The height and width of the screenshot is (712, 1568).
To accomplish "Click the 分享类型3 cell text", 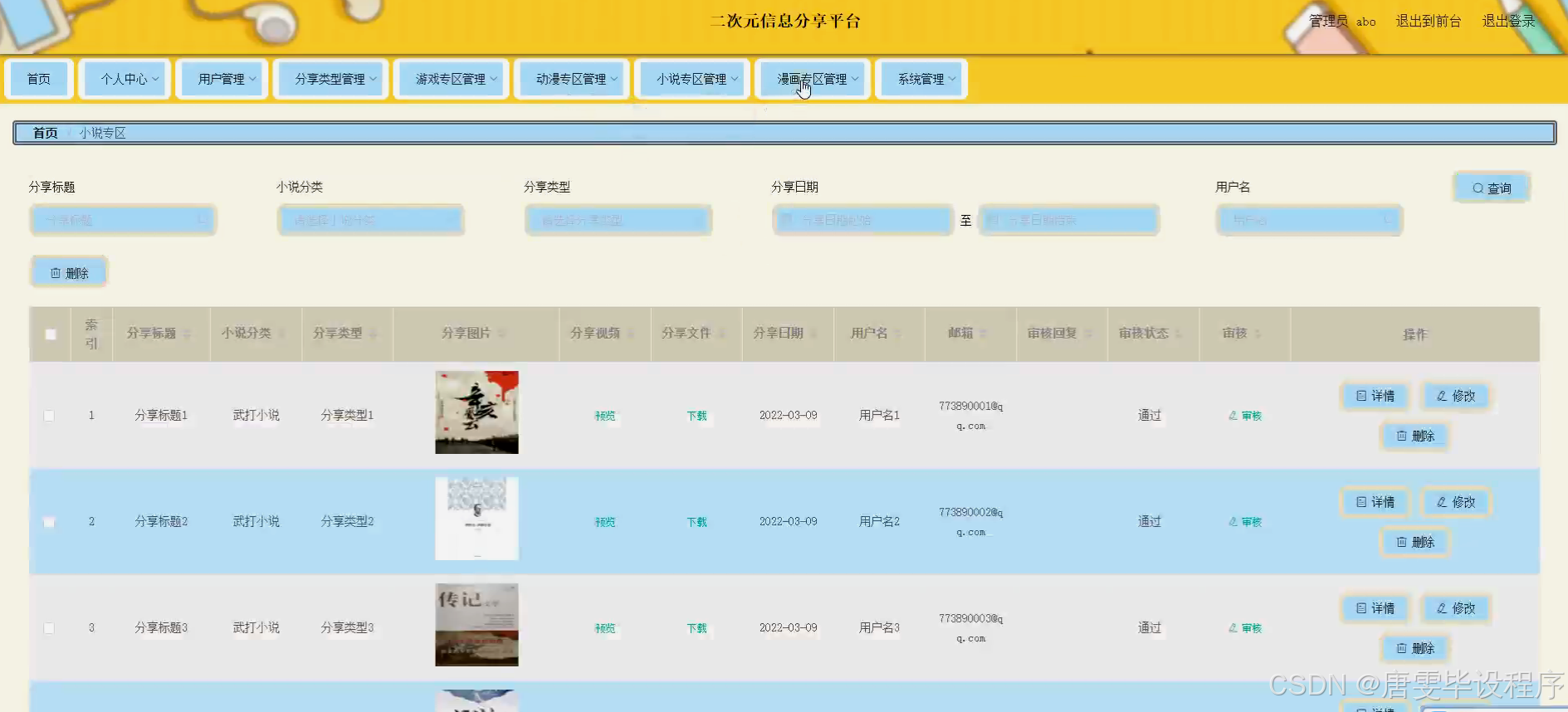I will click(x=347, y=627).
